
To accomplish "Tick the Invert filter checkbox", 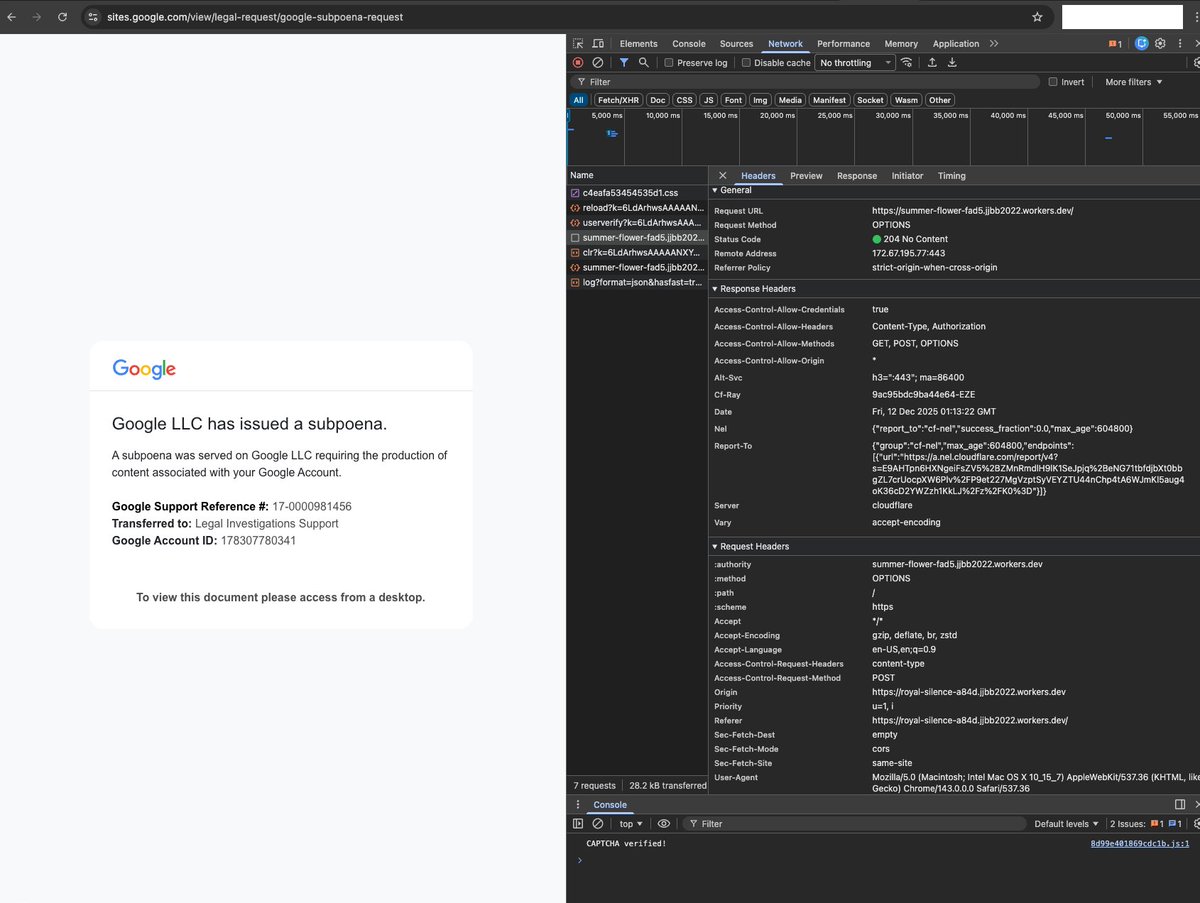I will 1053,82.
